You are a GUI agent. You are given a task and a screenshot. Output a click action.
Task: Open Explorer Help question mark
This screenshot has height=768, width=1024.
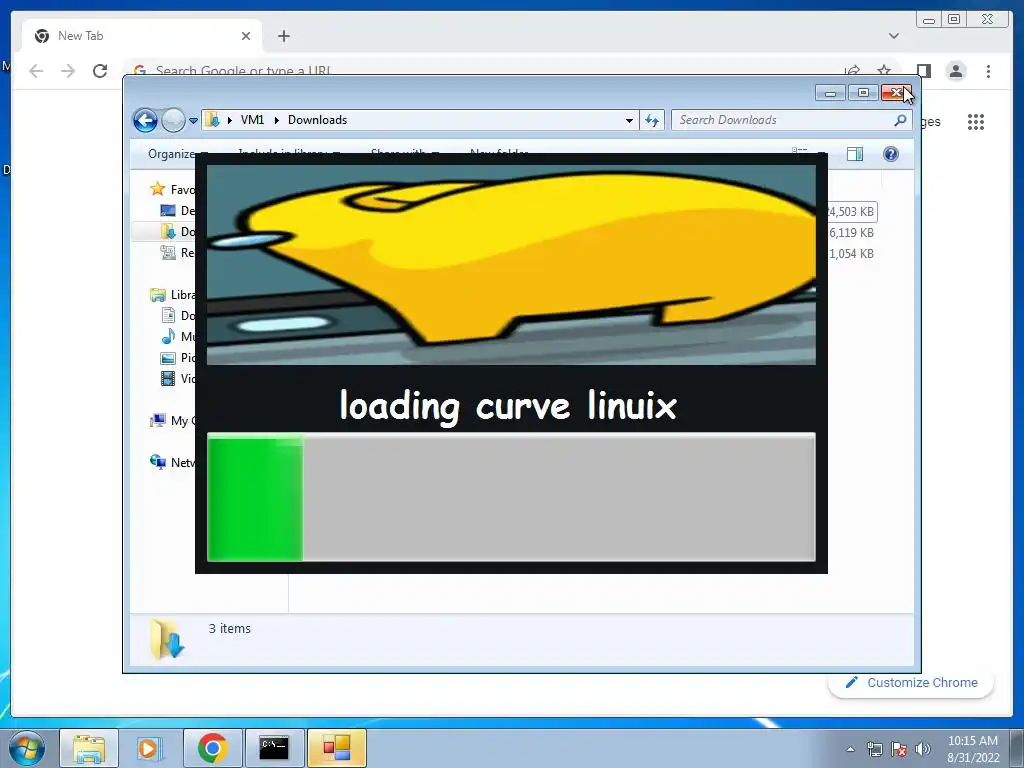point(891,154)
